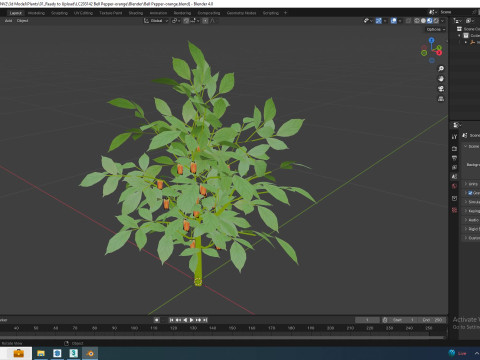
Task: Open proportional falloff dropdown
Action: point(213,21)
